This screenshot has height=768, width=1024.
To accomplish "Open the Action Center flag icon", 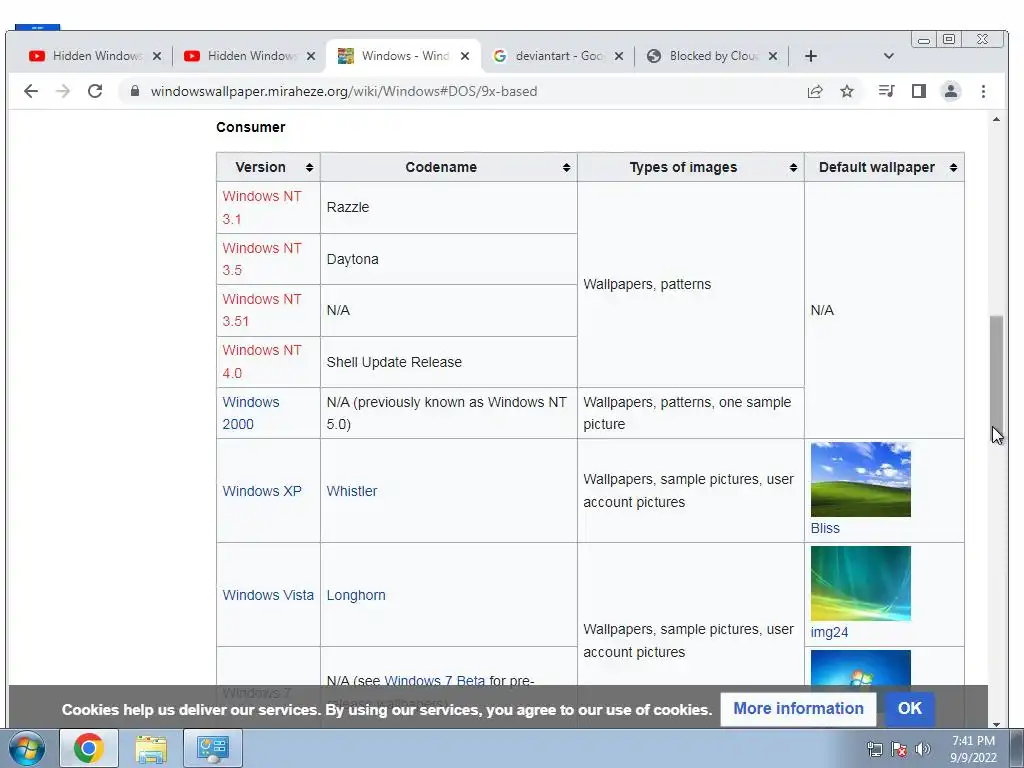I will point(899,749).
